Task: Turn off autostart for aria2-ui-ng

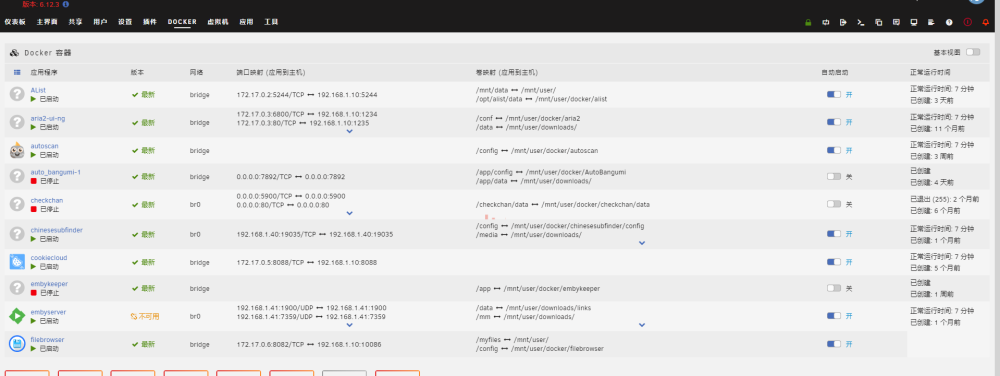Action: click(834, 122)
